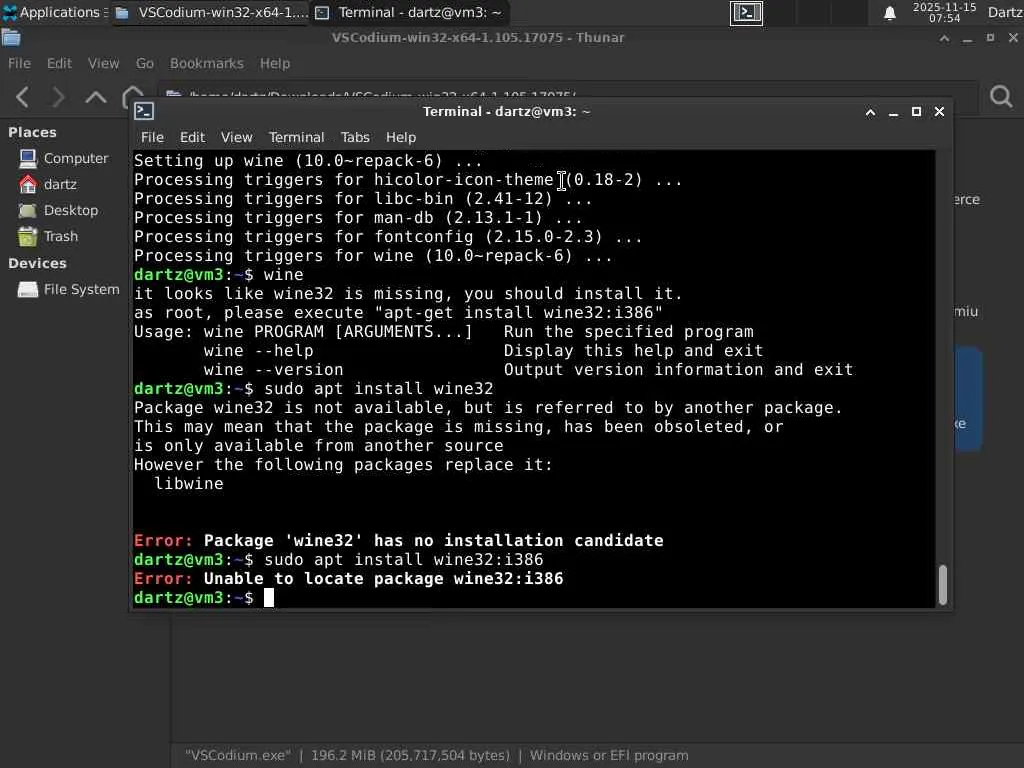Click the terminal's vertical scrollbar handle
This screenshot has width=1024, height=768.
point(942,584)
